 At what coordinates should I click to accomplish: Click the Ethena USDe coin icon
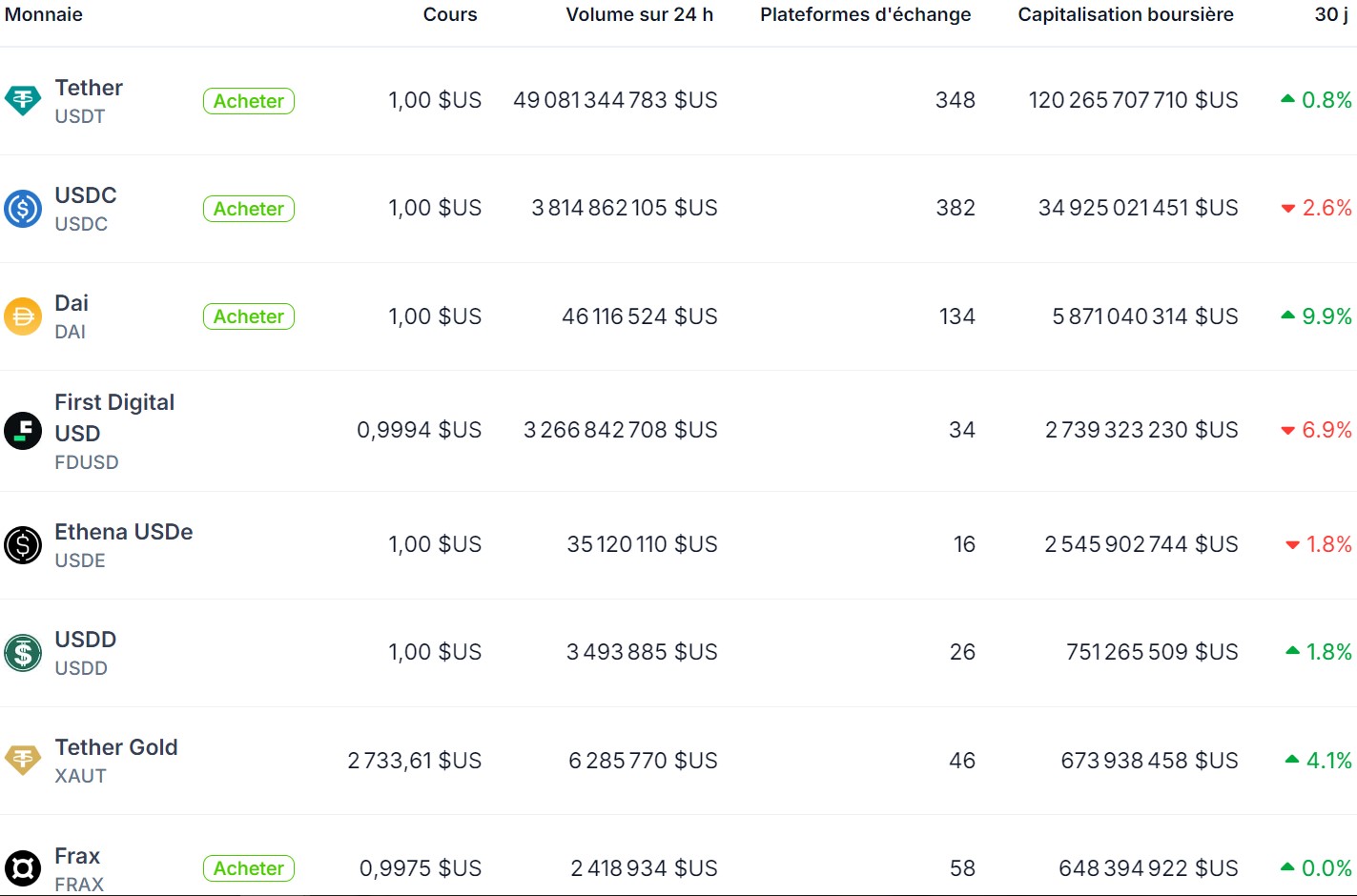(23, 544)
